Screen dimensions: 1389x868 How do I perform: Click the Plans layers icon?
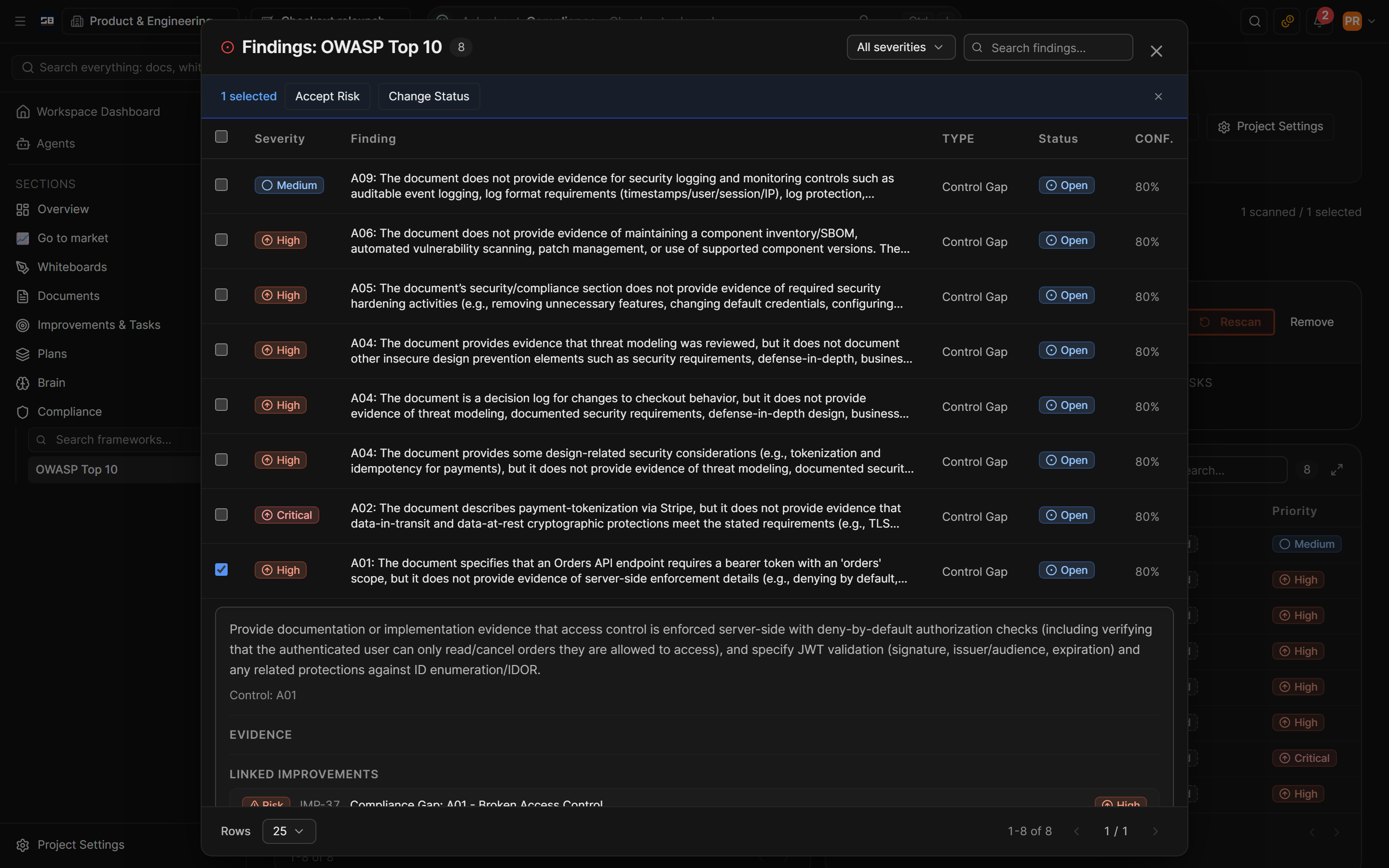coord(22,354)
